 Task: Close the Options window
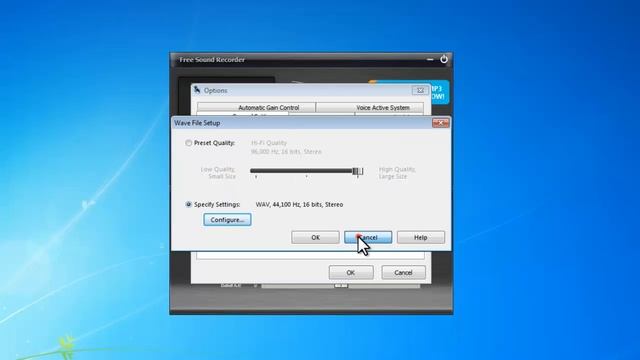point(420,90)
